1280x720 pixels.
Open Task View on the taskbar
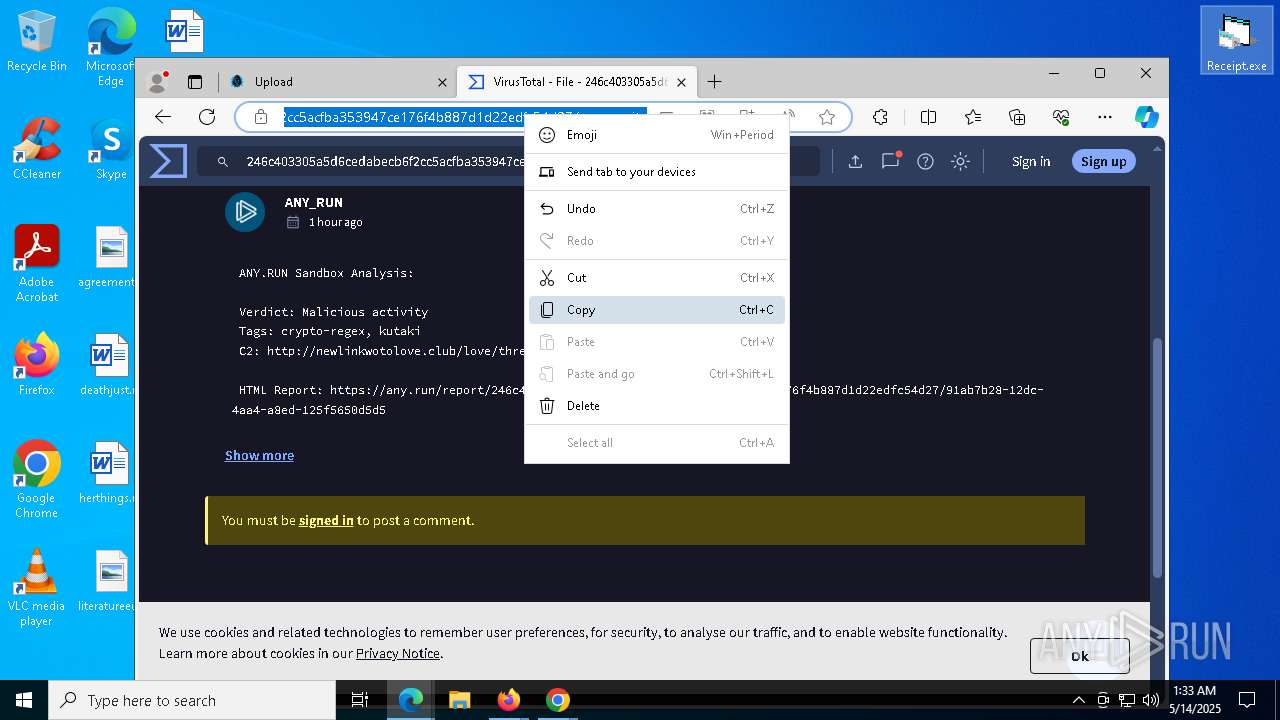(360, 700)
